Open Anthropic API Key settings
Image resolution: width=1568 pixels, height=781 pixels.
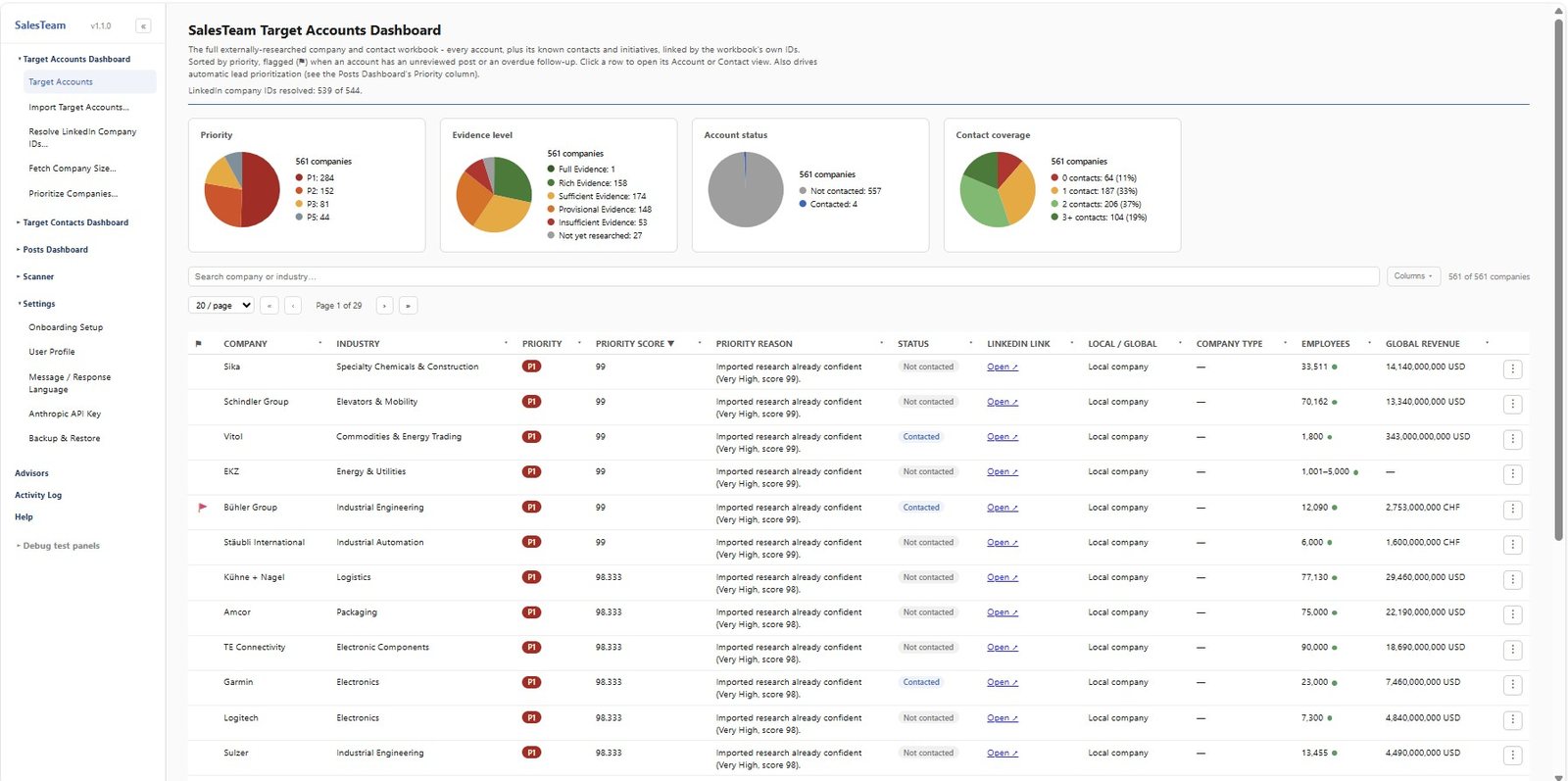[65, 414]
